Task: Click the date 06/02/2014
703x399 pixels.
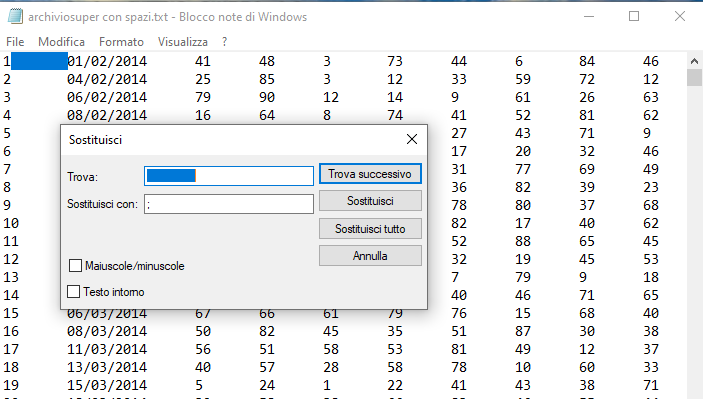Action: (x=107, y=97)
